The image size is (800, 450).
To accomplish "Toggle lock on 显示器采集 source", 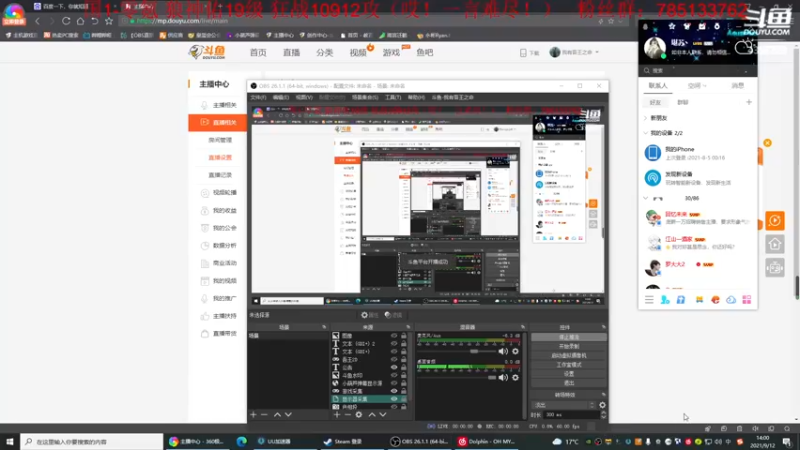I will point(404,399).
